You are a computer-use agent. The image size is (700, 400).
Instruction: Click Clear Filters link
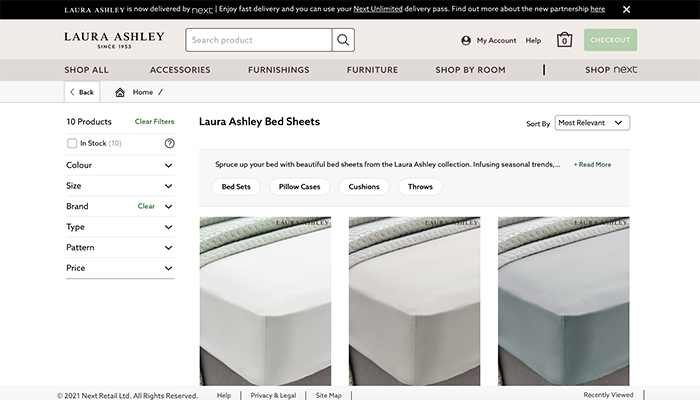coord(154,121)
